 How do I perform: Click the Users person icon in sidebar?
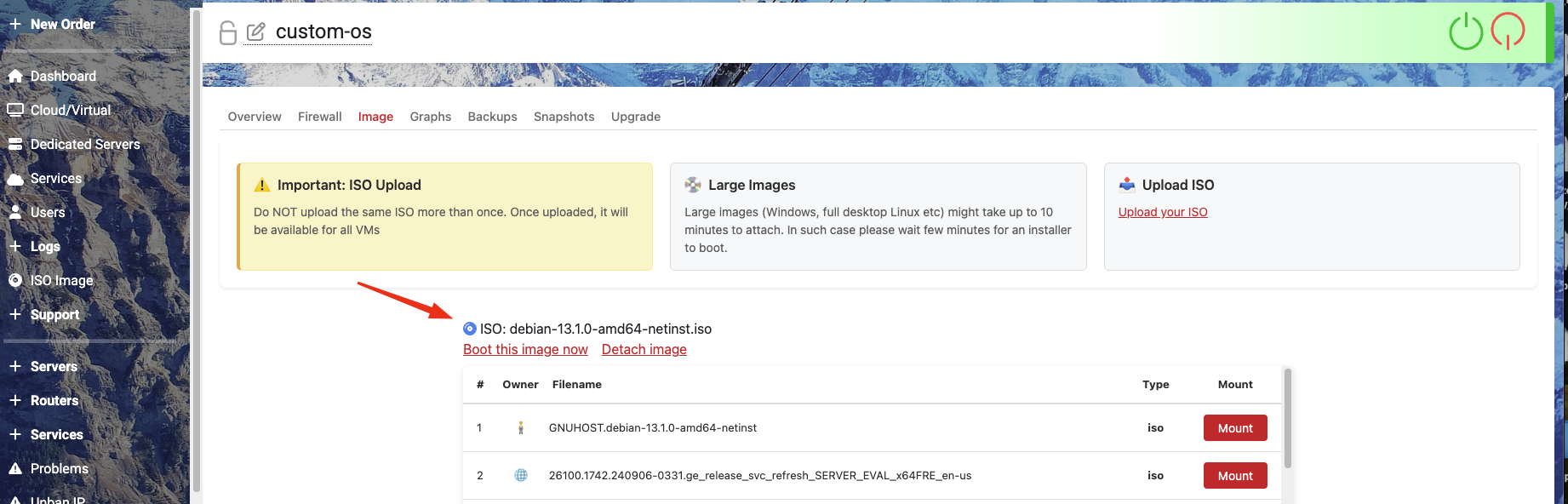coord(15,212)
